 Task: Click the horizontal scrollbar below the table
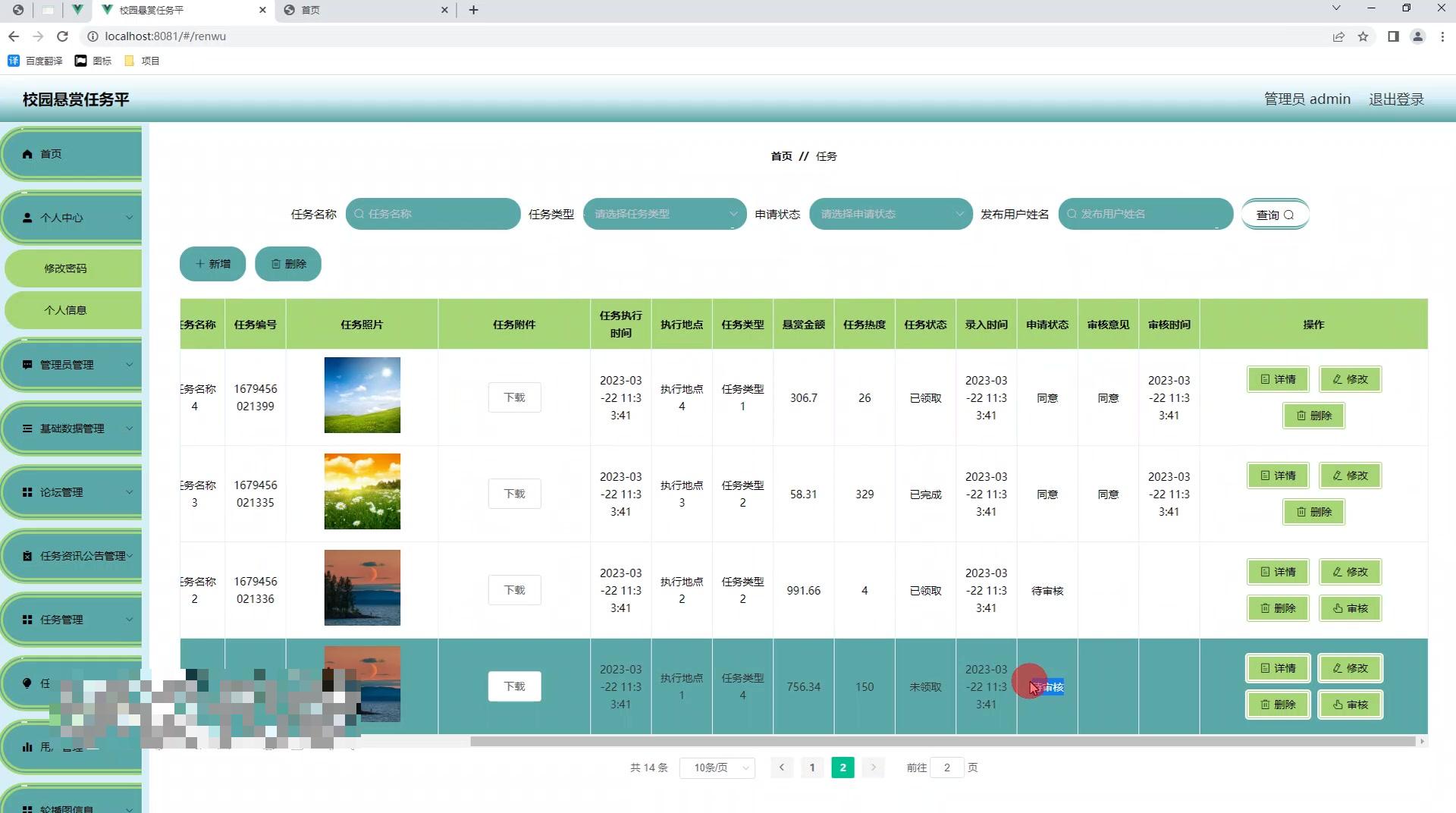coord(834,741)
